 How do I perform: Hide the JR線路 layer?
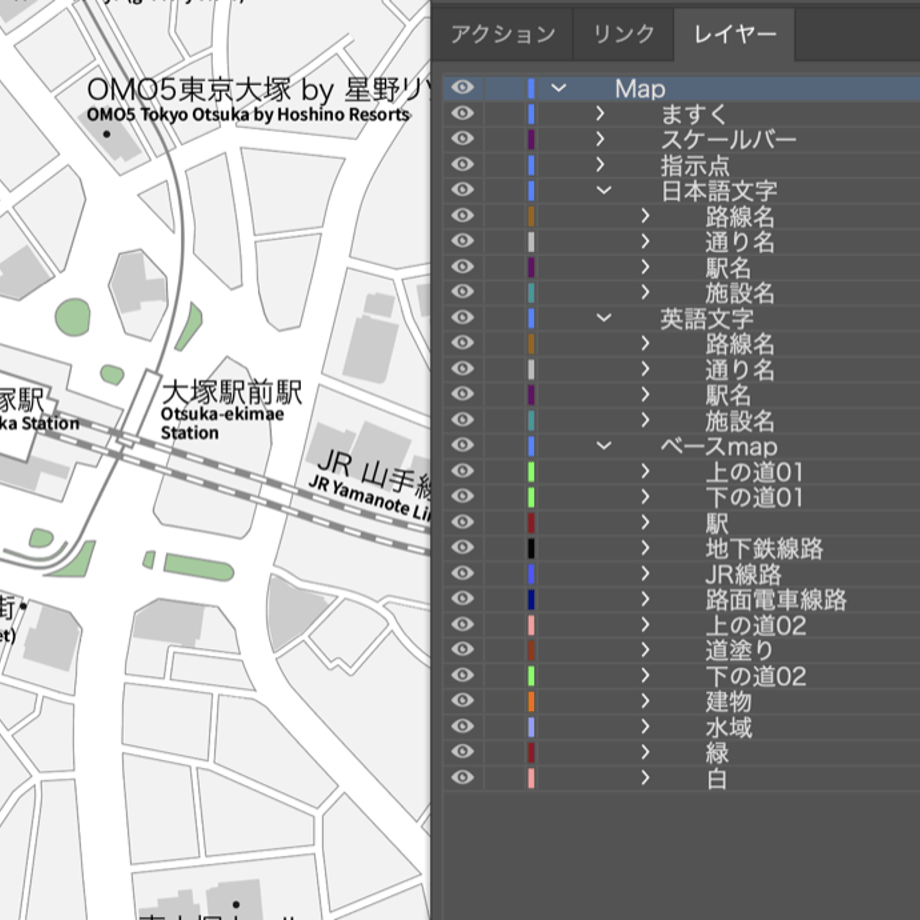pos(462,573)
